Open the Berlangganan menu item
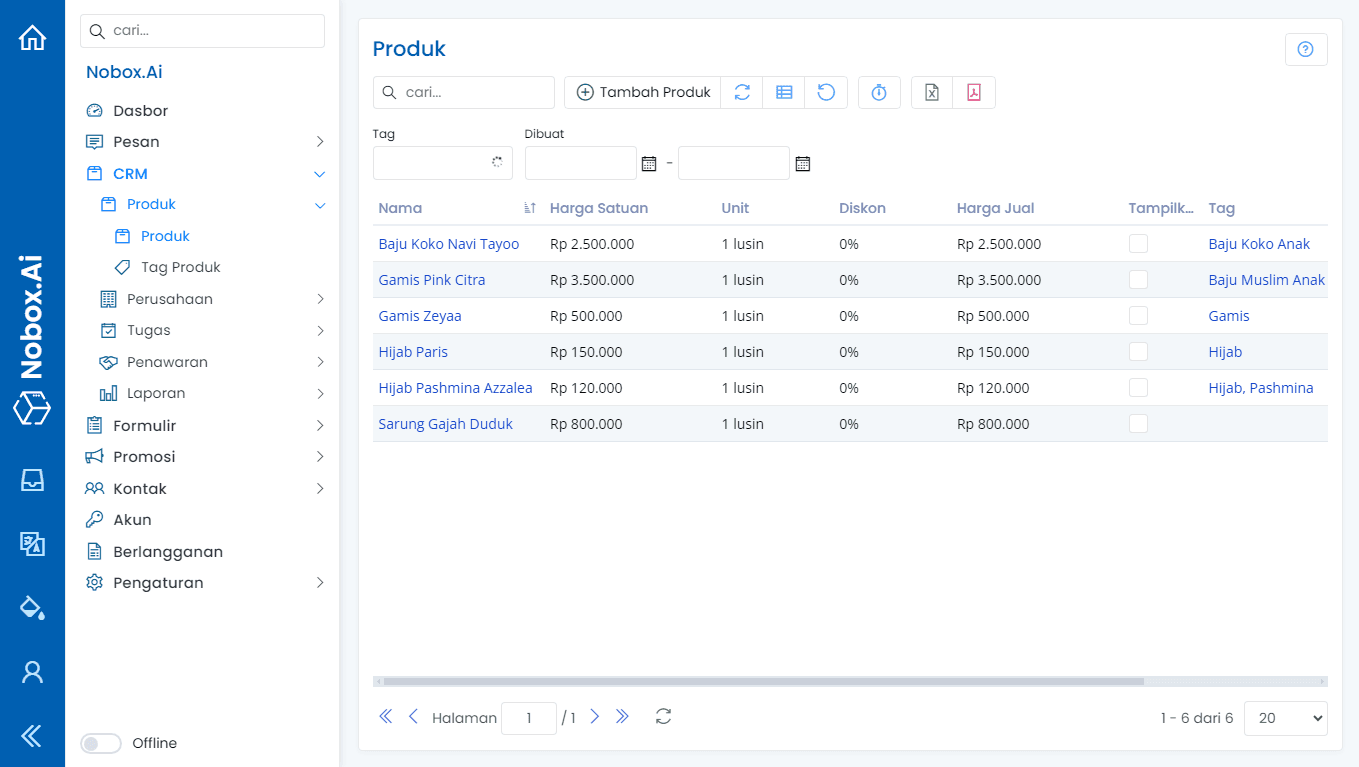This screenshot has width=1359, height=767. (167, 552)
